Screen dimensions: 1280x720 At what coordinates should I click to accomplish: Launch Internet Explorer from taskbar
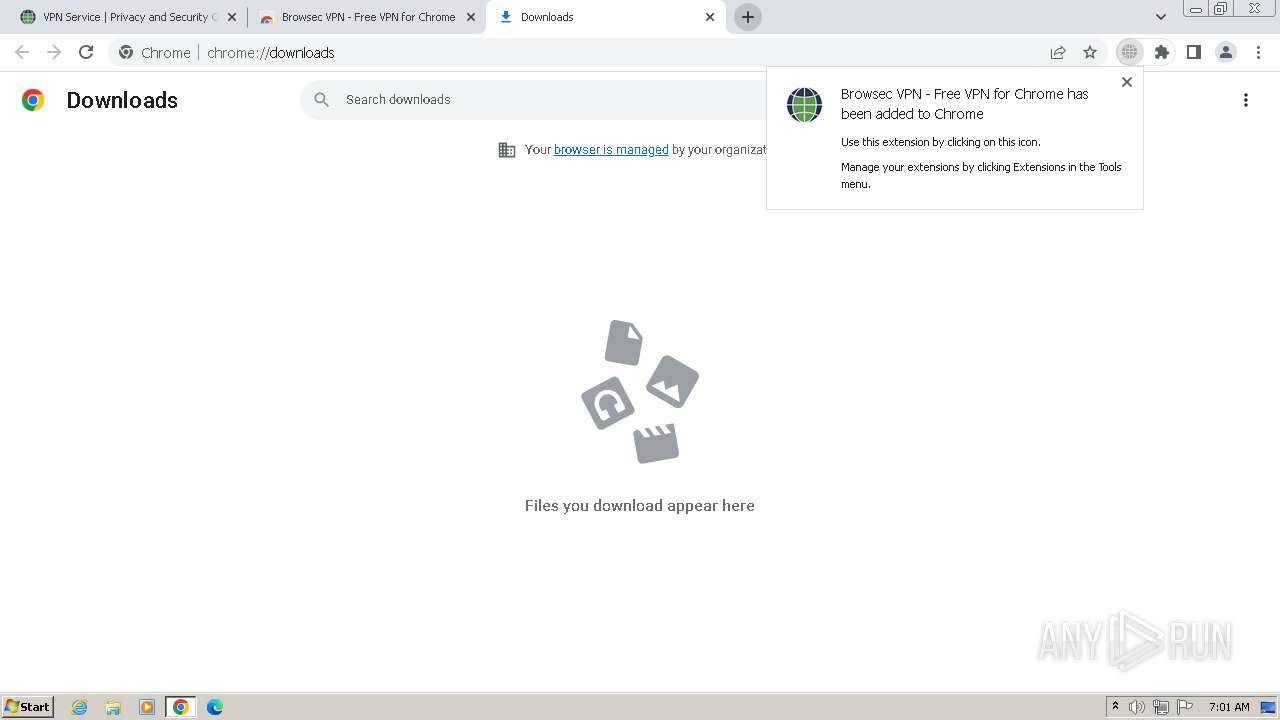click(x=80, y=707)
